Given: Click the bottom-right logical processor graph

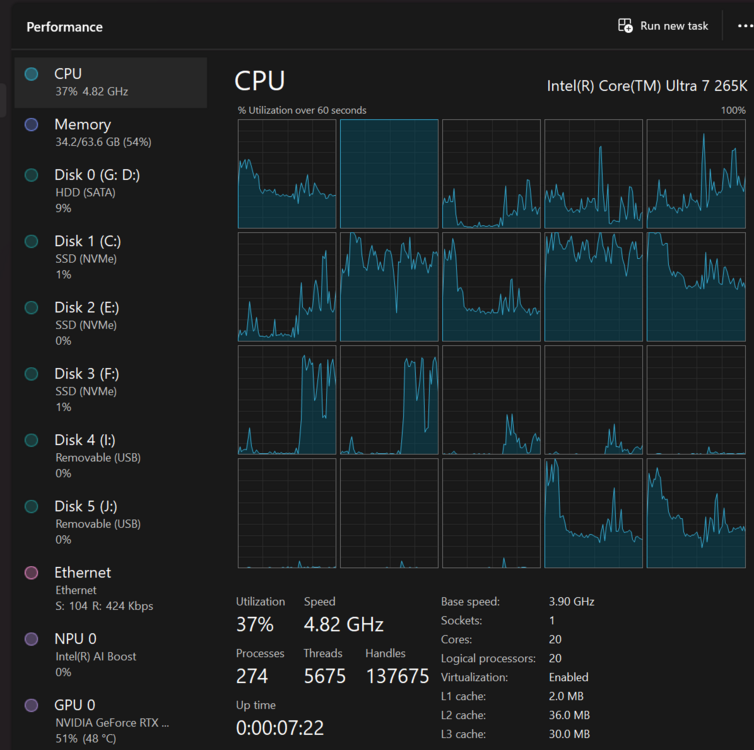Looking at the screenshot, I should pyautogui.click(x=696, y=513).
